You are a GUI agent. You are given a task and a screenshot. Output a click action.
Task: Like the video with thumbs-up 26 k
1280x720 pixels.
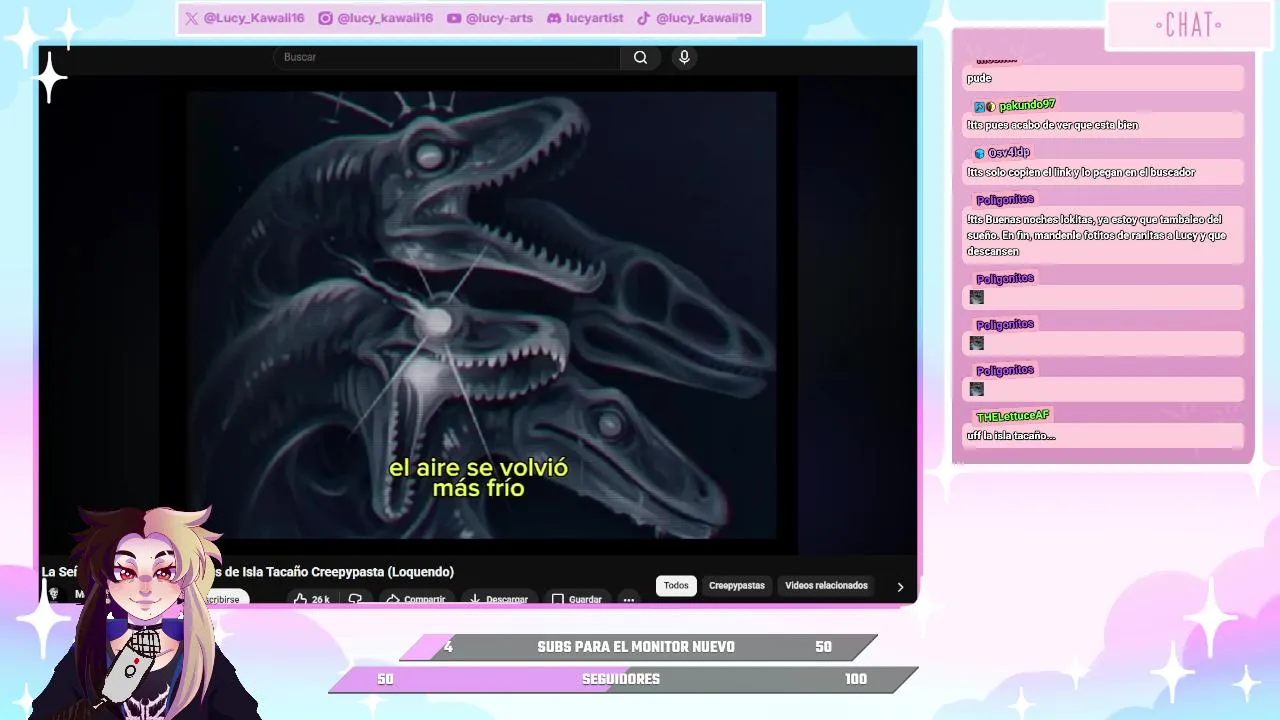(311, 598)
